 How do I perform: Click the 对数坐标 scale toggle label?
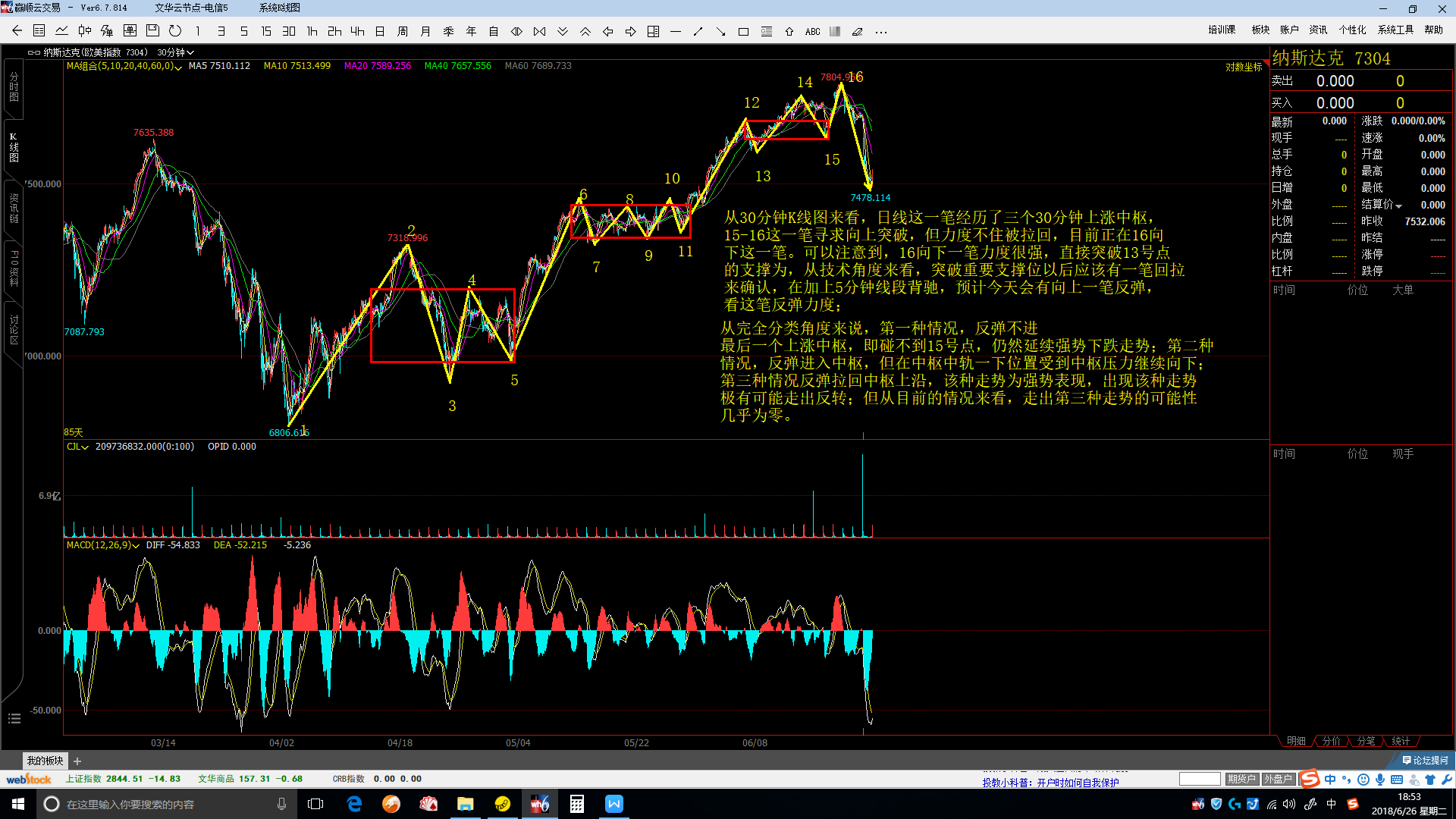[1244, 67]
